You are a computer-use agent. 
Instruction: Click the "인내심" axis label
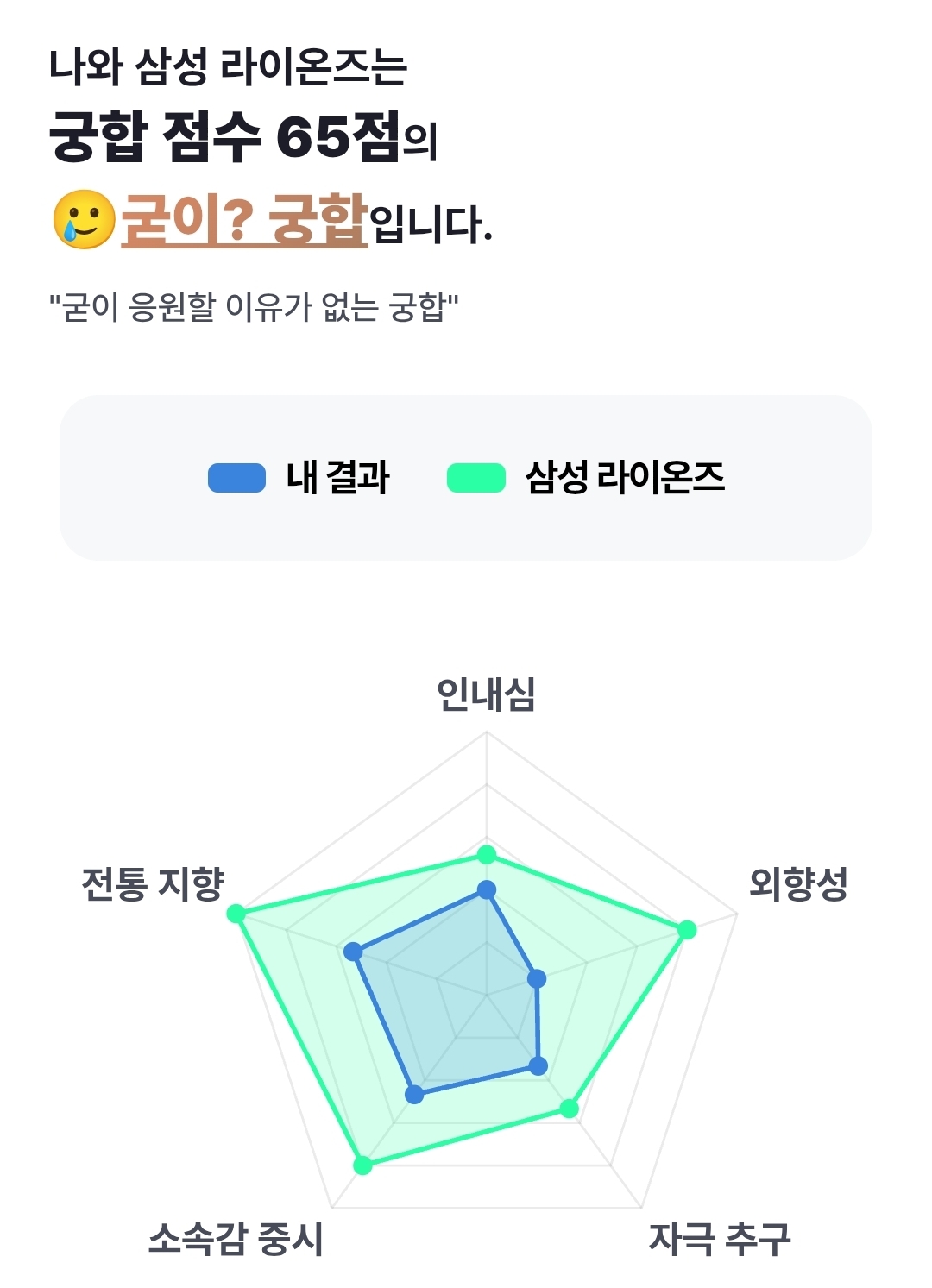487,694
